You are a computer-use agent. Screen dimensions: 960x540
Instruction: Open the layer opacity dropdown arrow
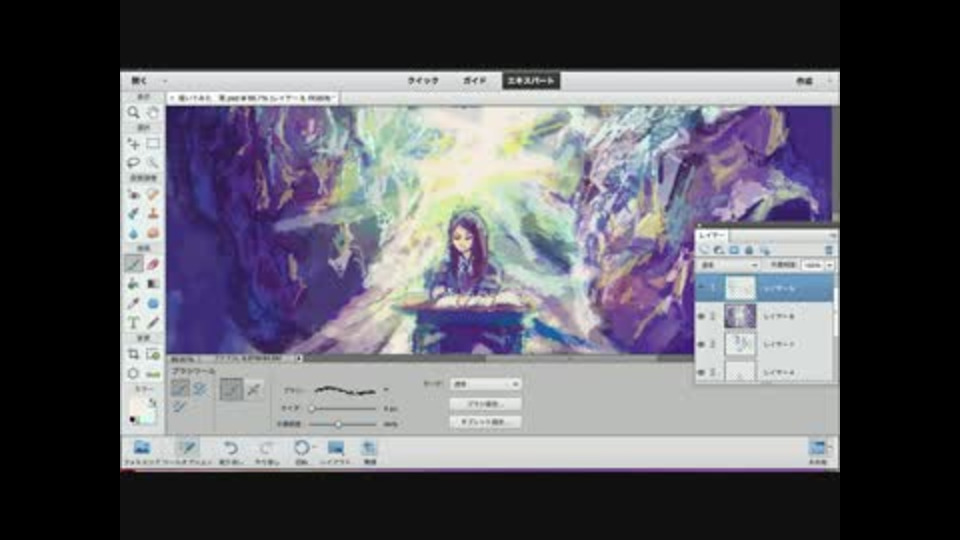coord(830,265)
